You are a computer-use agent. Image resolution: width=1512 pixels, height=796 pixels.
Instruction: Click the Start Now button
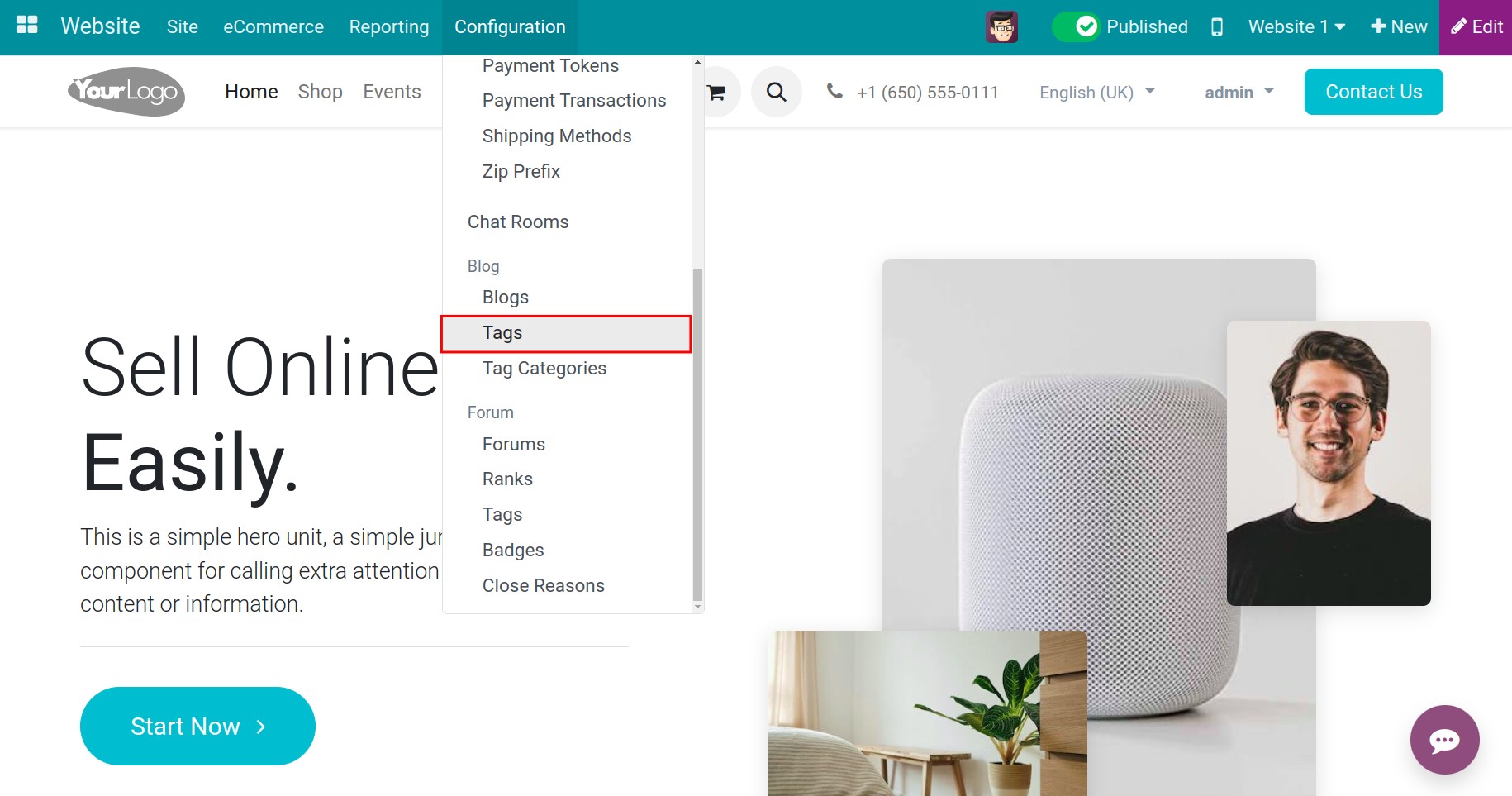[x=197, y=726]
